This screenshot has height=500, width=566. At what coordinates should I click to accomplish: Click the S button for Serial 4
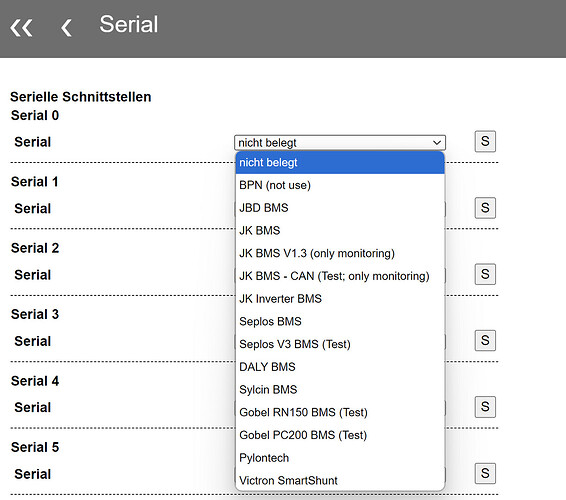pos(485,407)
